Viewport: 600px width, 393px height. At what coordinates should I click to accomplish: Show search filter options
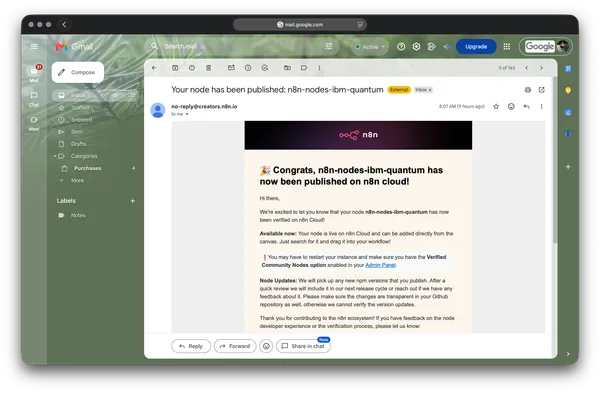coord(329,46)
